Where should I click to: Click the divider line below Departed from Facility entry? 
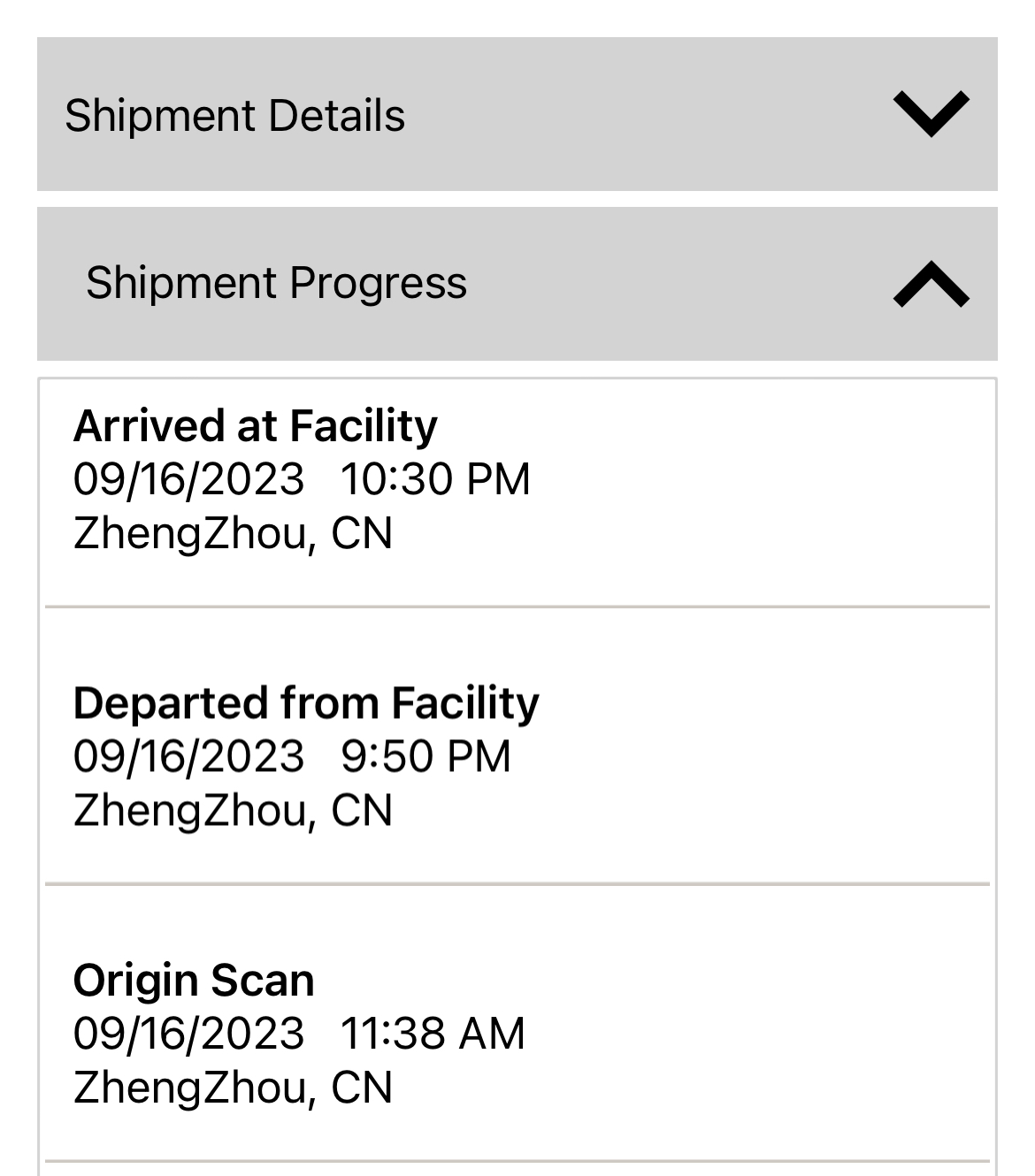(517, 883)
